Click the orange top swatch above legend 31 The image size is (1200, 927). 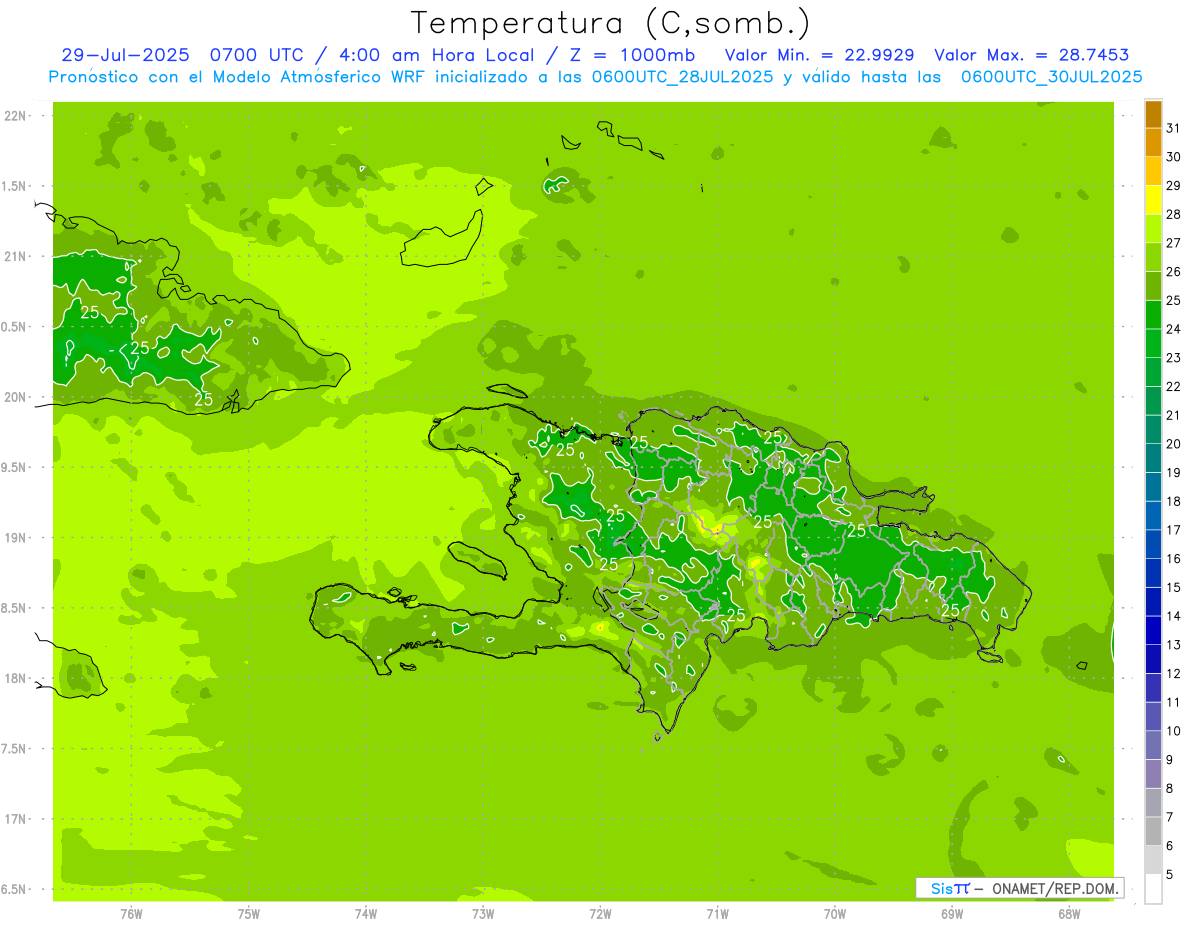tap(1153, 114)
